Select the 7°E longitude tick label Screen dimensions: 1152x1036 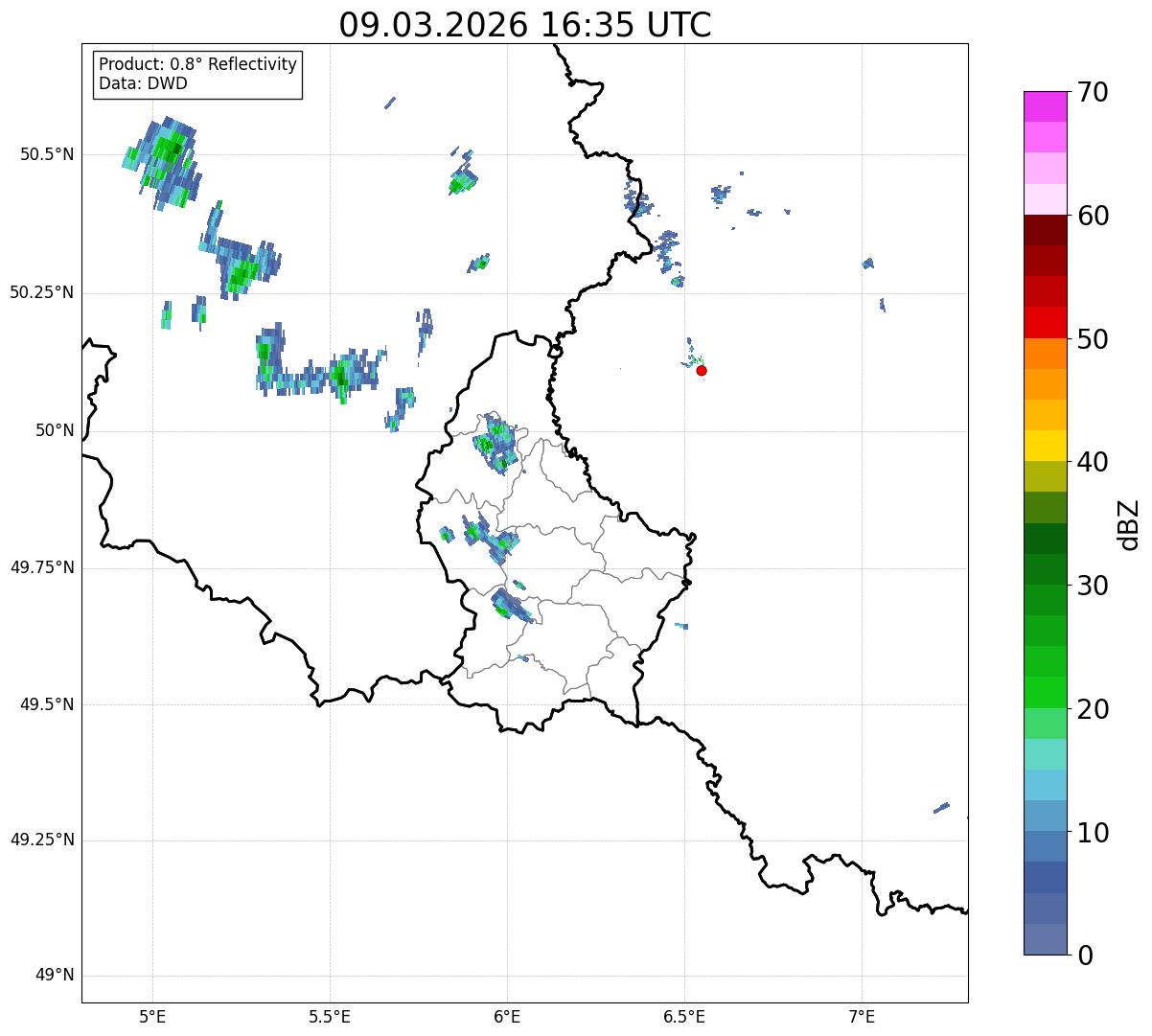[862, 1016]
